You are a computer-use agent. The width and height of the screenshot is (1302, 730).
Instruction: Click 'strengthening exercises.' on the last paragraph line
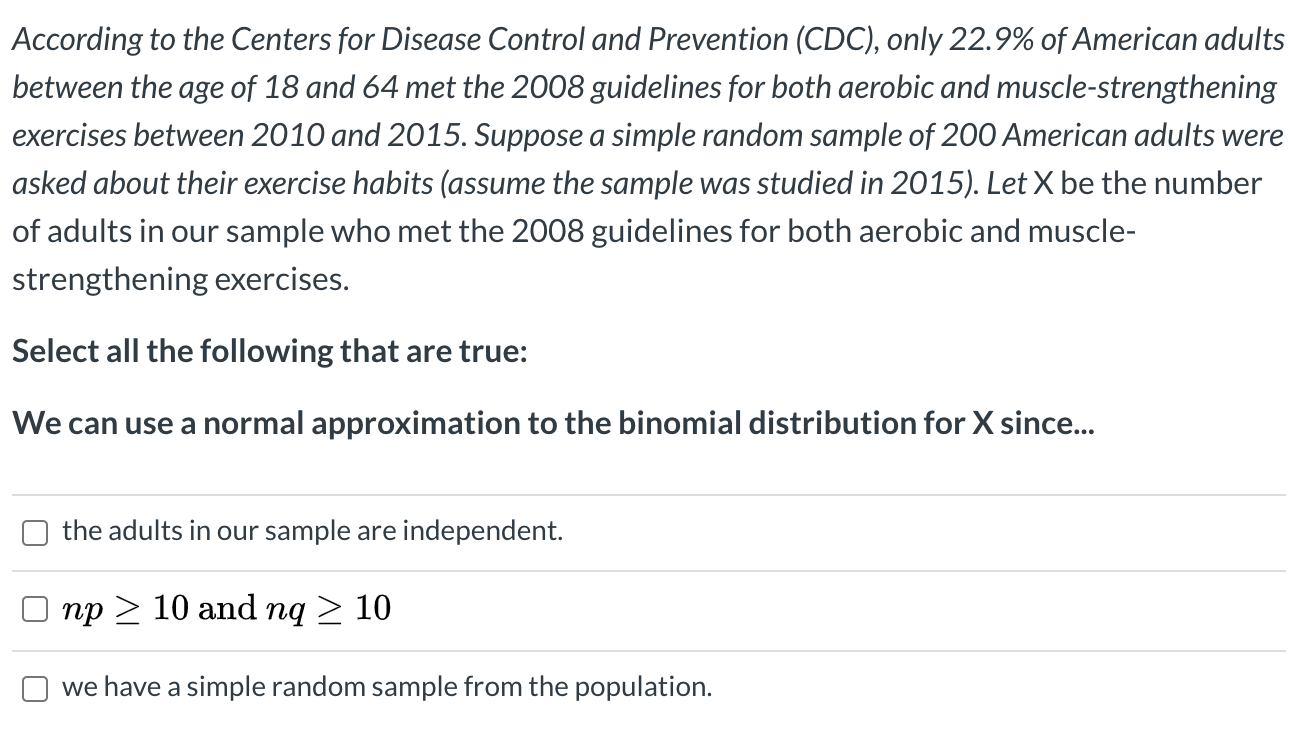pyautogui.click(x=181, y=279)
